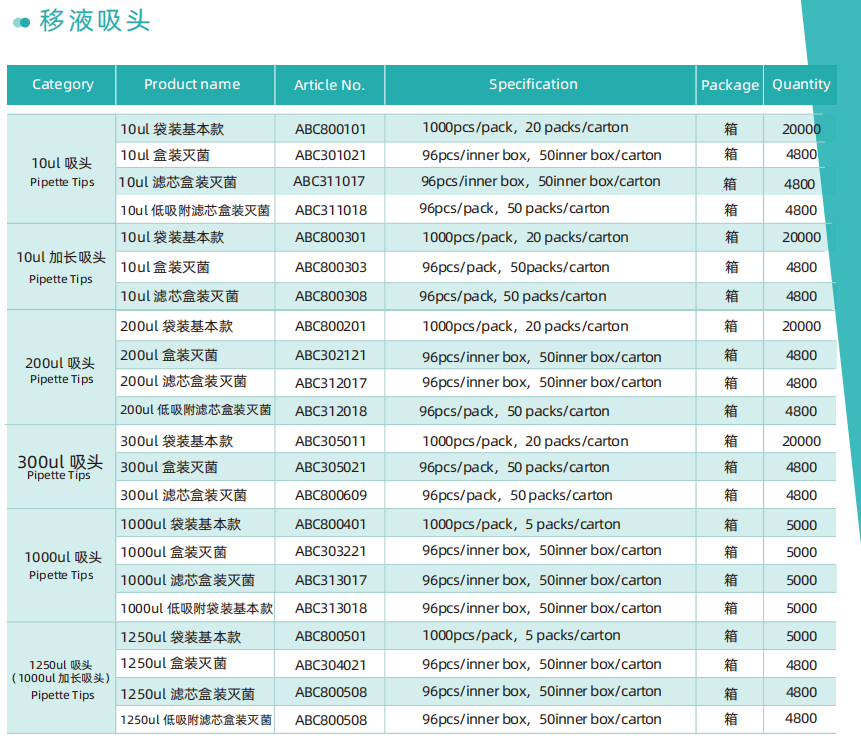Select the Package column header

click(x=729, y=85)
